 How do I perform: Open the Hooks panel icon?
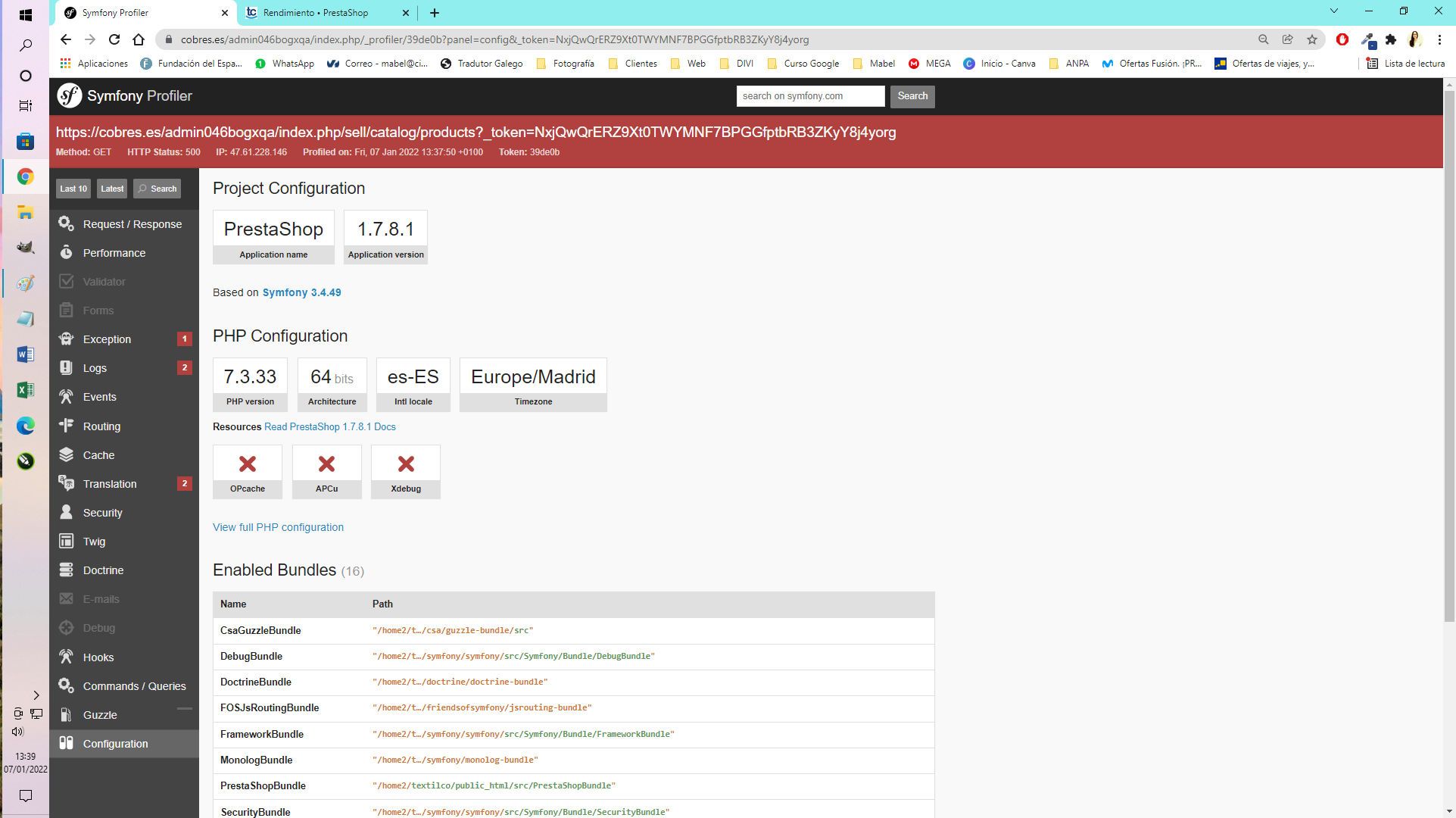click(x=66, y=657)
